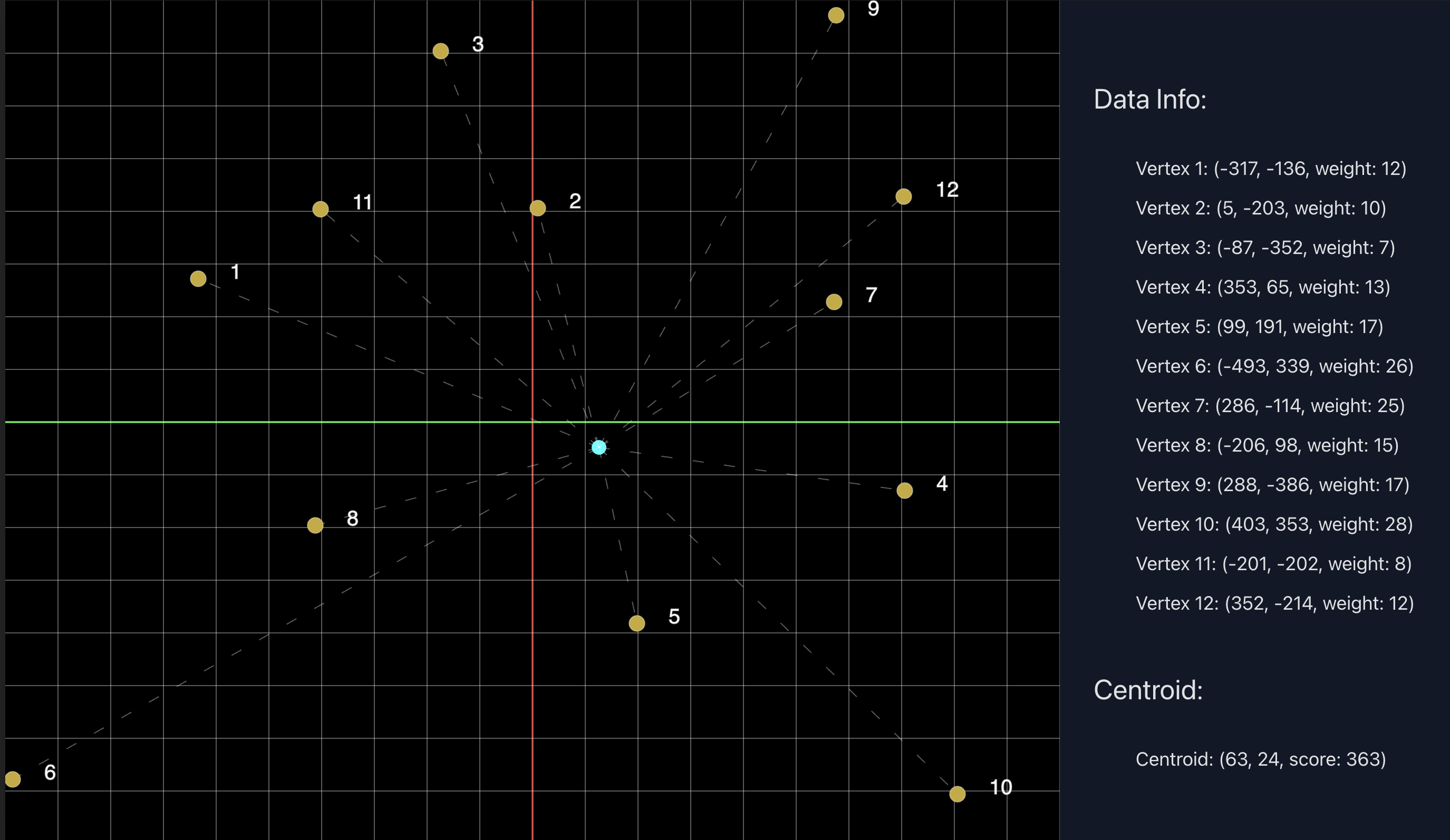Image resolution: width=1450 pixels, height=840 pixels.
Task: Click 'Vertex 6: (-493, 339, weight: 26)' row
Action: (x=1274, y=366)
